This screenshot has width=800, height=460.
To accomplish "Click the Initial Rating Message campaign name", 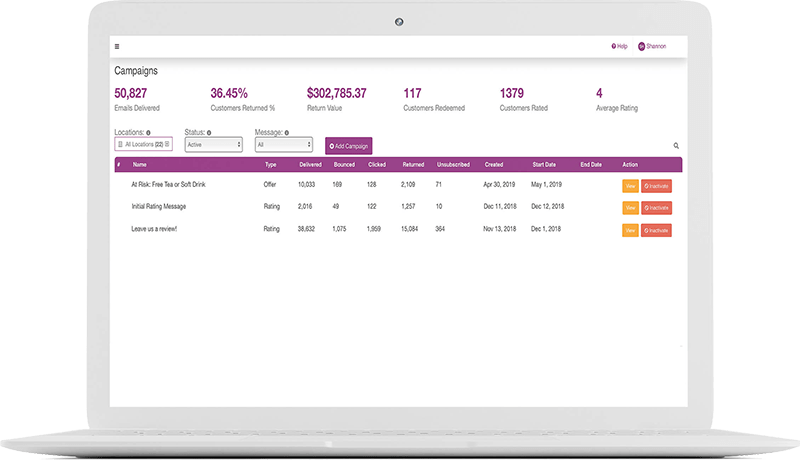I will click(159, 207).
